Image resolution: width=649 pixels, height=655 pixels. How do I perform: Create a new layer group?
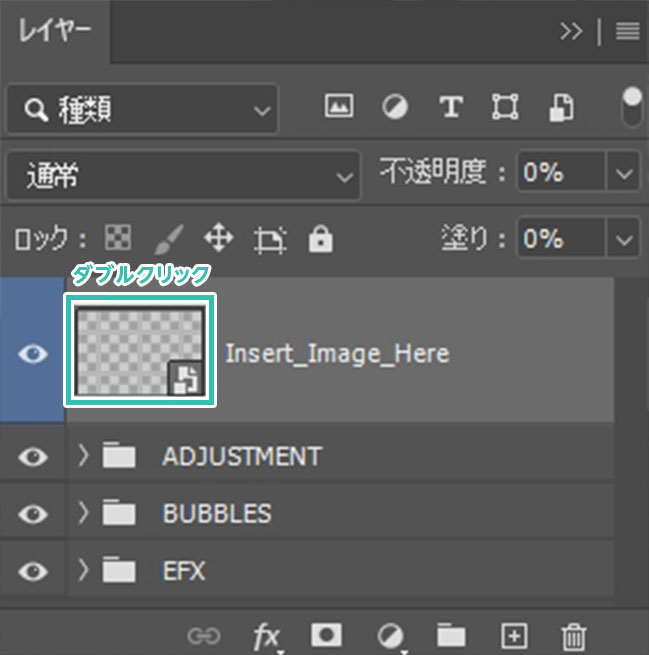pos(451,635)
